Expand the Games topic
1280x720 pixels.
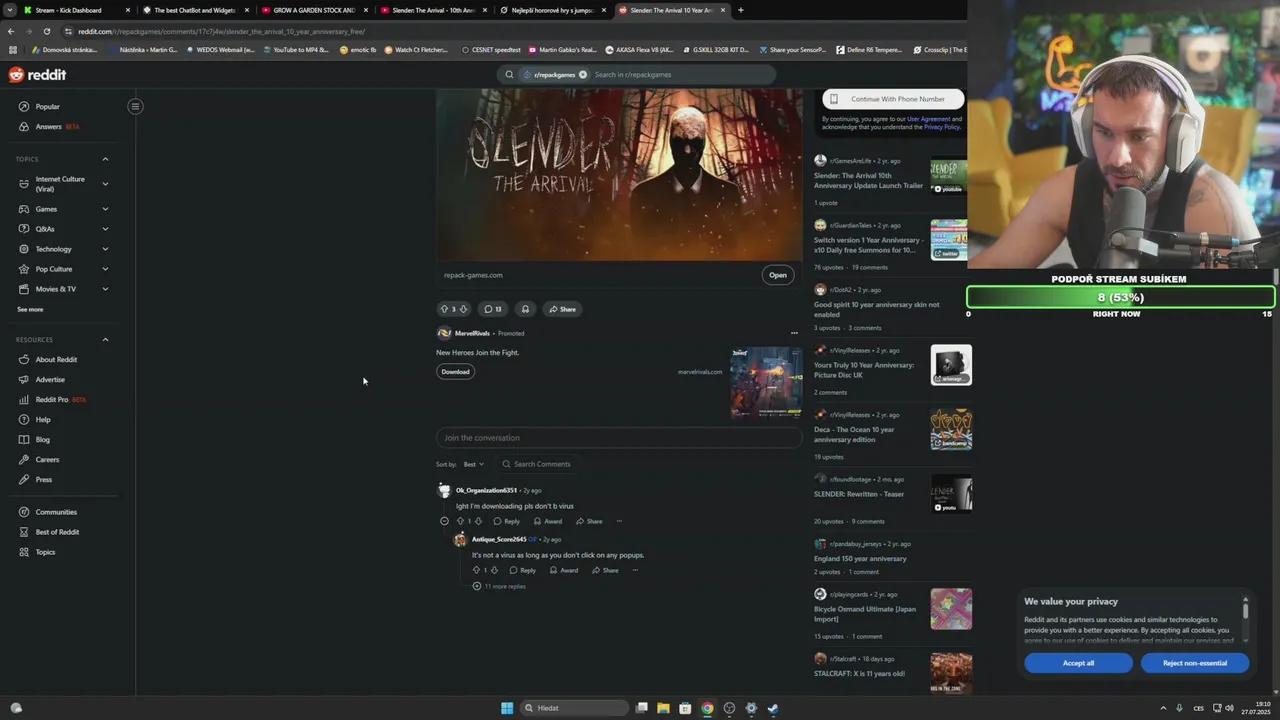point(105,209)
